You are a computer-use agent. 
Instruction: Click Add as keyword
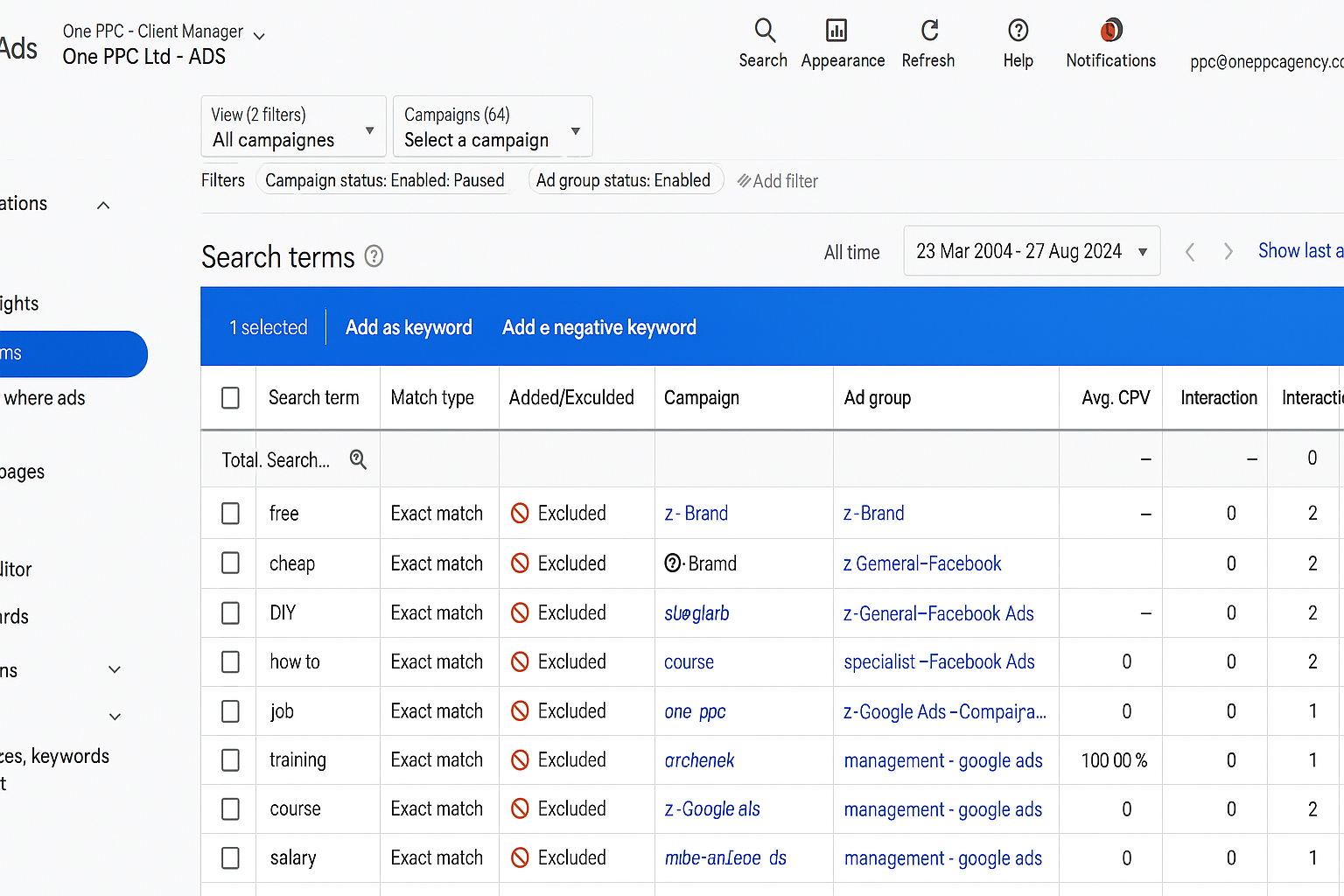click(x=409, y=327)
